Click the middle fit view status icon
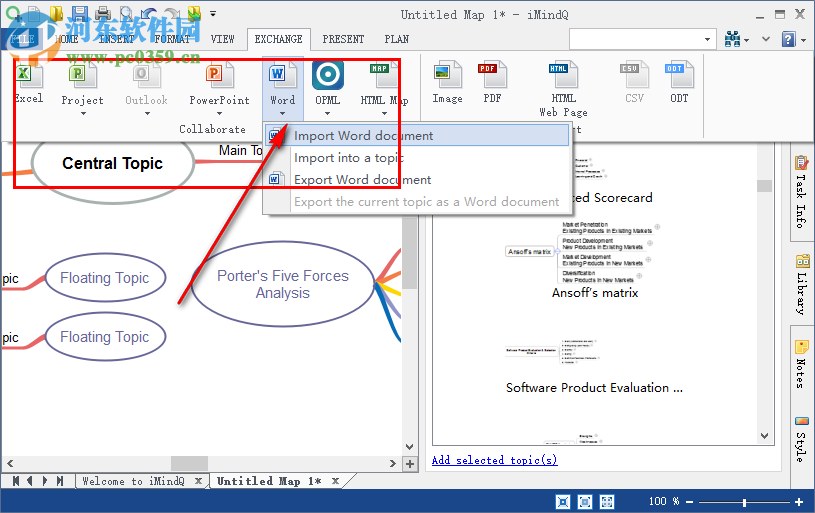This screenshot has height=513, width=815. pyautogui.click(x=585, y=502)
